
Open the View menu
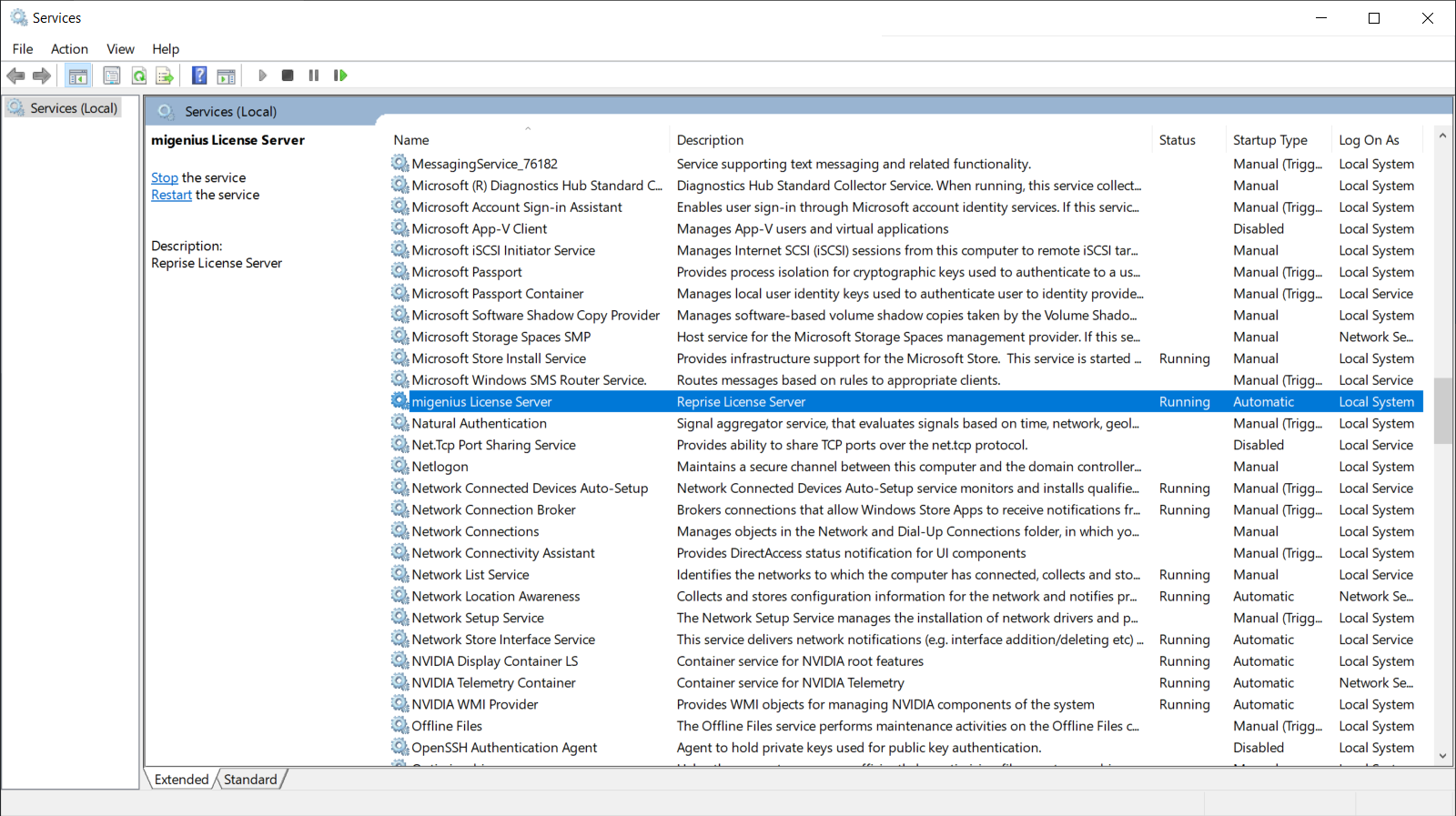click(x=120, y=49)
